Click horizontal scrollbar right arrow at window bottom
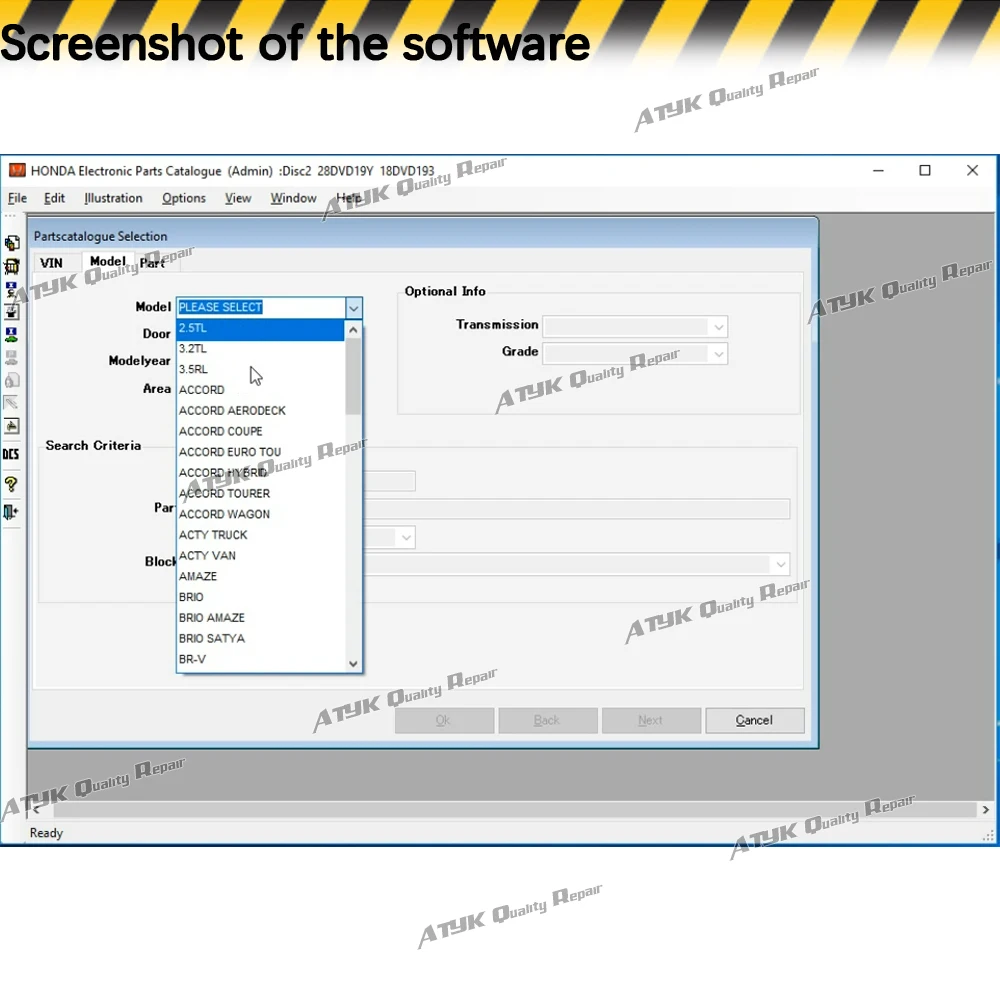 click(x=985, y=810)
